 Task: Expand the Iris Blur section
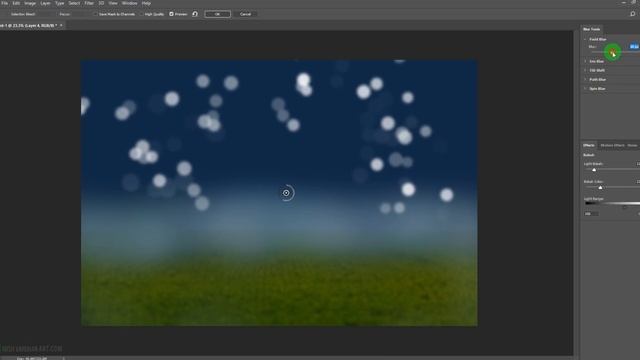coord(585,62)
